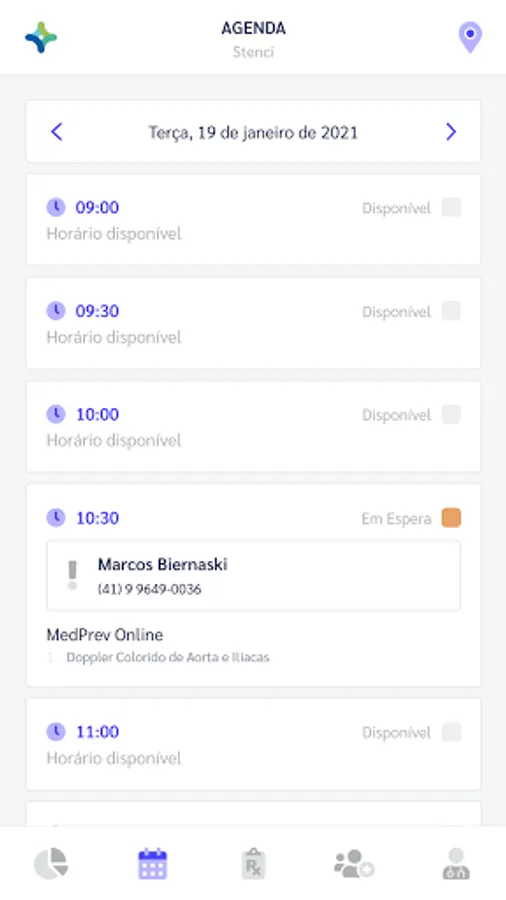506x900 pixels.
Task: Go to next day with right chevron
Action: (x=451, y=132)
